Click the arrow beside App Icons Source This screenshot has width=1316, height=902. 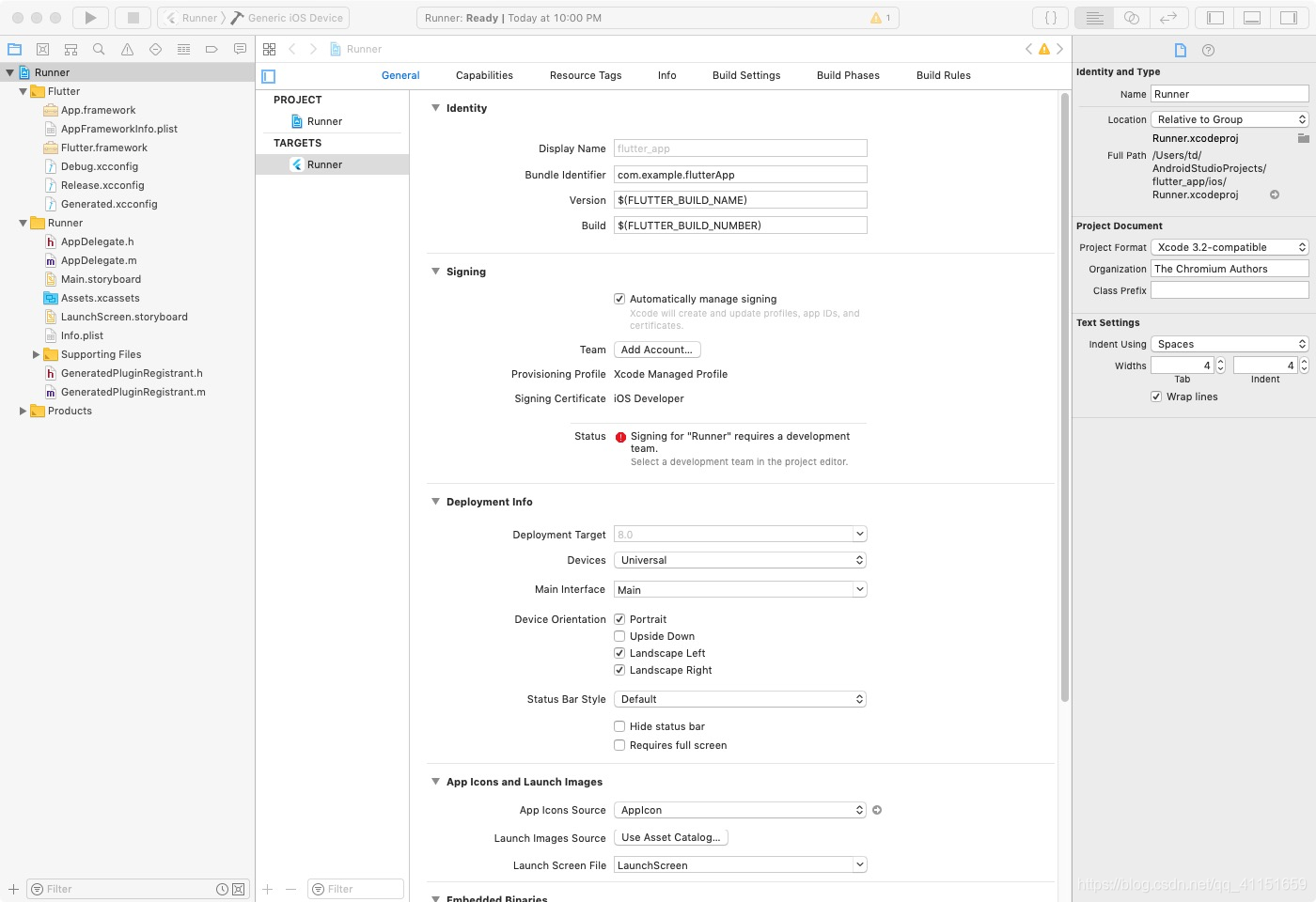pos(877,810)
